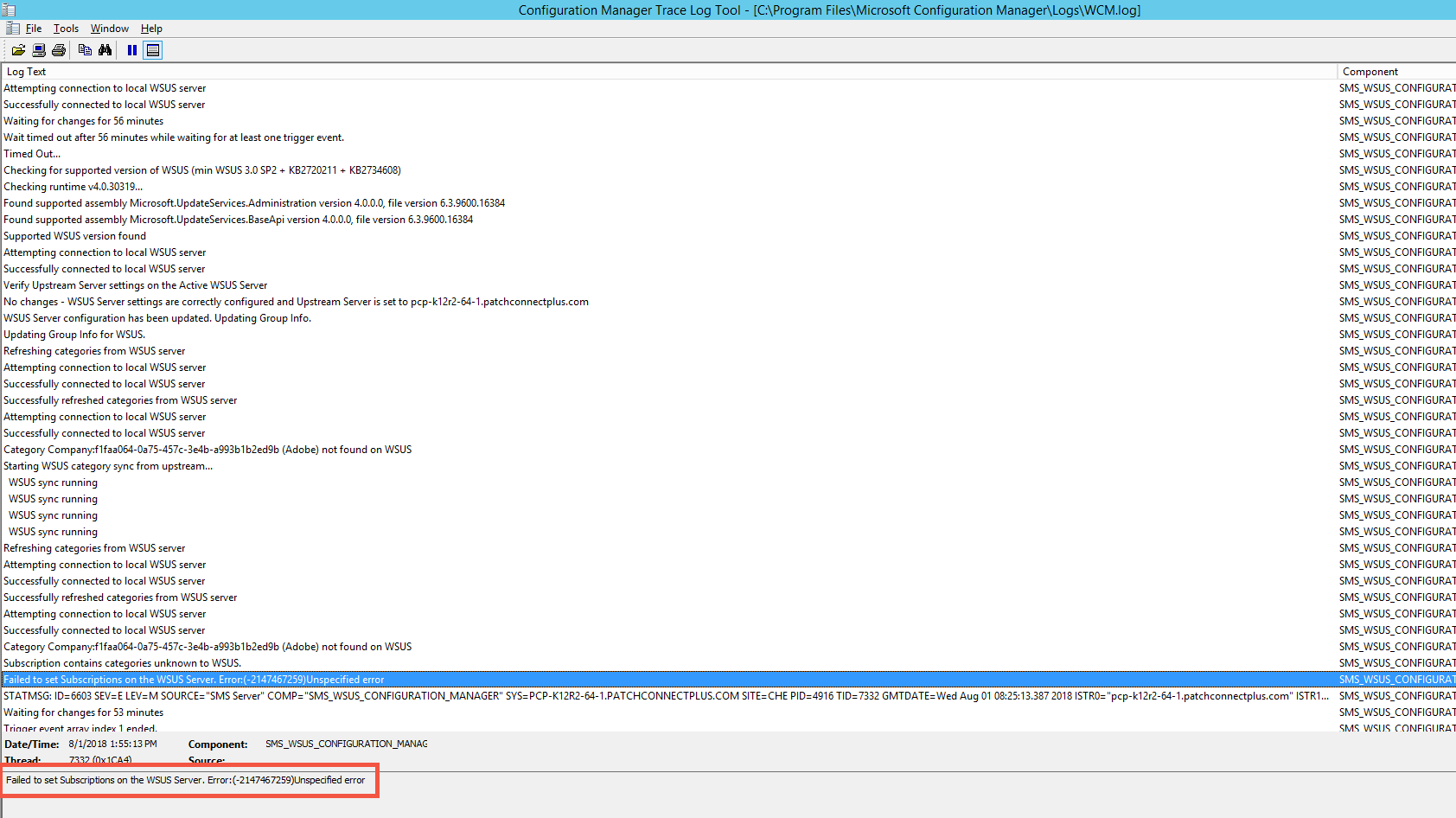
Task: Click the Open log file folder icon
Action: (x=18, y=50)
